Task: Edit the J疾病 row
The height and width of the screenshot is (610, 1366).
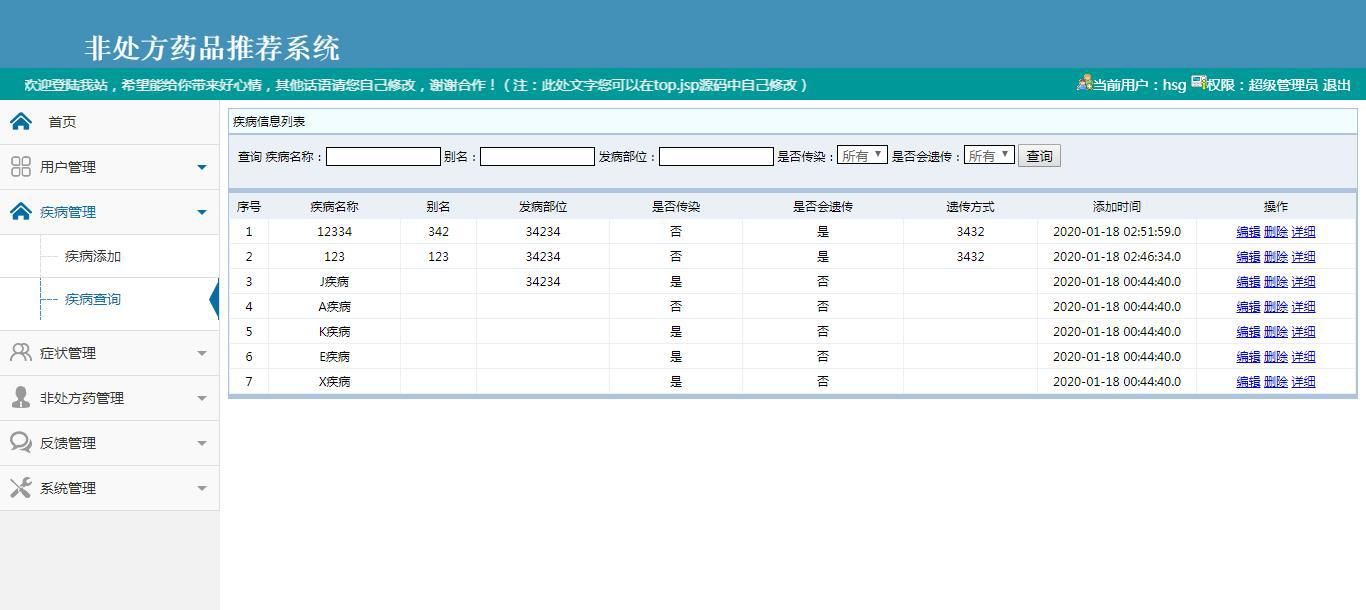Action: pos(1248,281)
